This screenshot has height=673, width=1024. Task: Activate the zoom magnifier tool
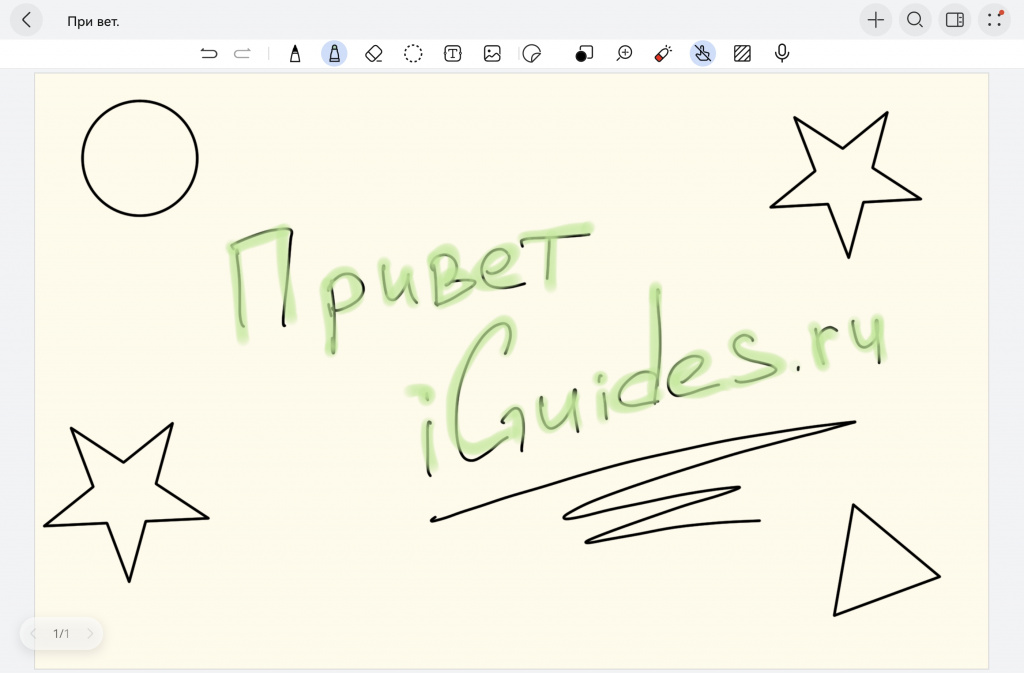[x=624, y=54]
